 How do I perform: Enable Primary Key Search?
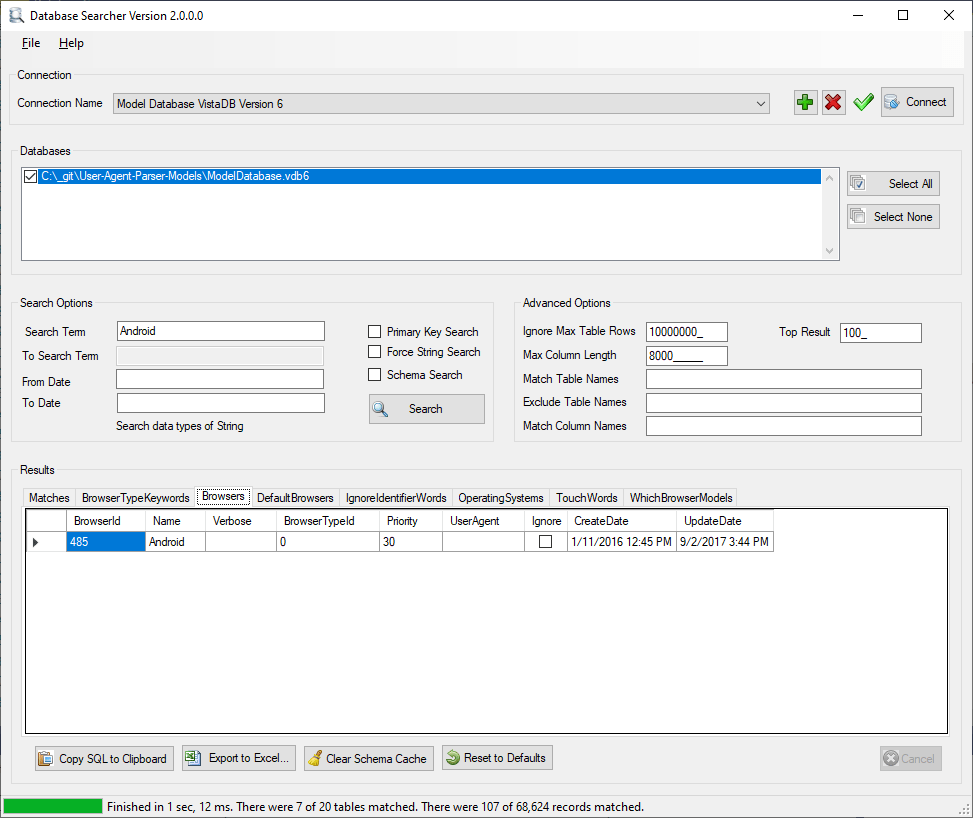(374, 331)
